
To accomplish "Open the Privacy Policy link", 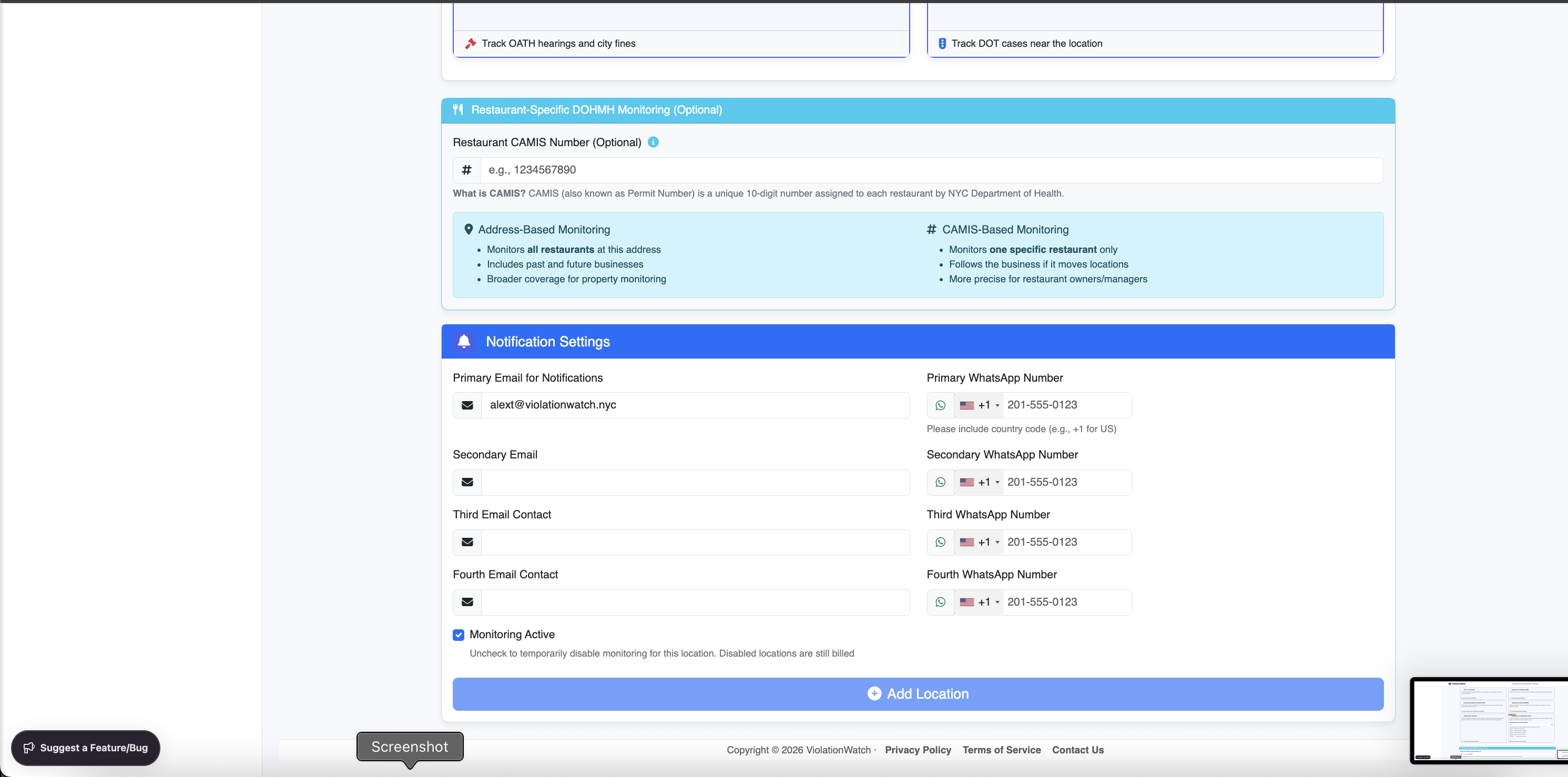I will coord(918,750).
